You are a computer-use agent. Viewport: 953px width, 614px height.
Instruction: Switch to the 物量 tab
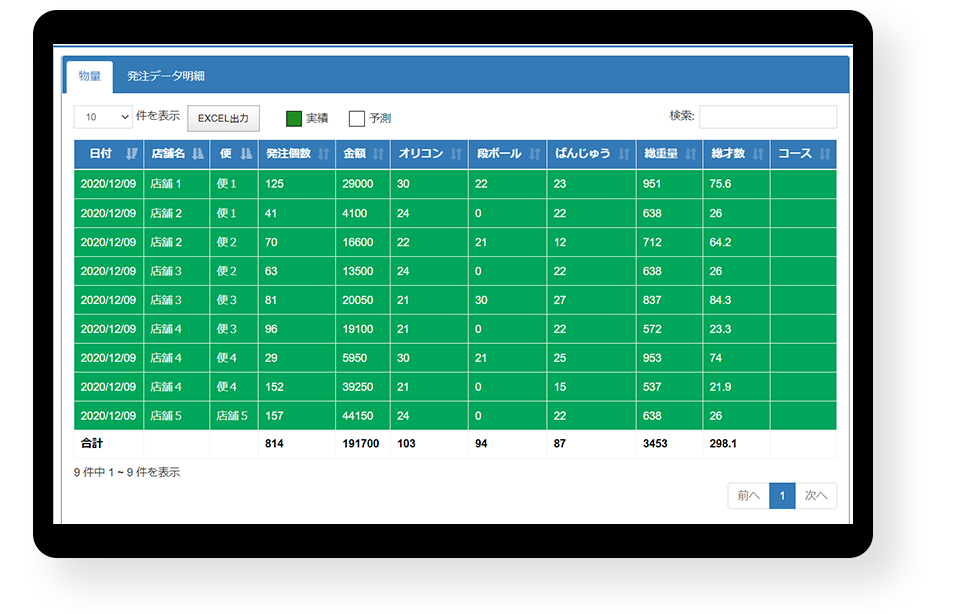pyautogui.click(x=89, y=76)
